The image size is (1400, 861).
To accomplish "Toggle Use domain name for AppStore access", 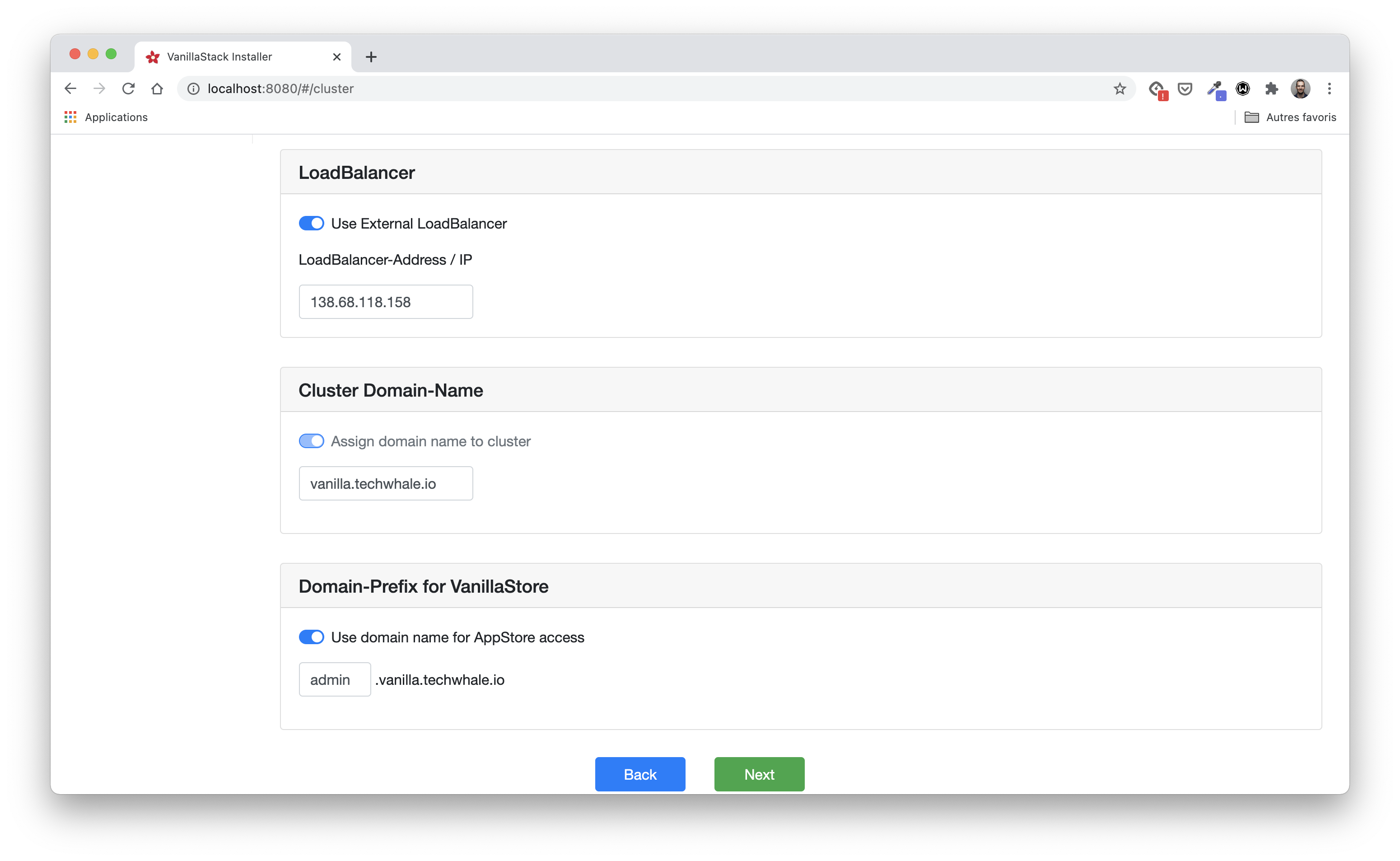I will tap(312, 637).
